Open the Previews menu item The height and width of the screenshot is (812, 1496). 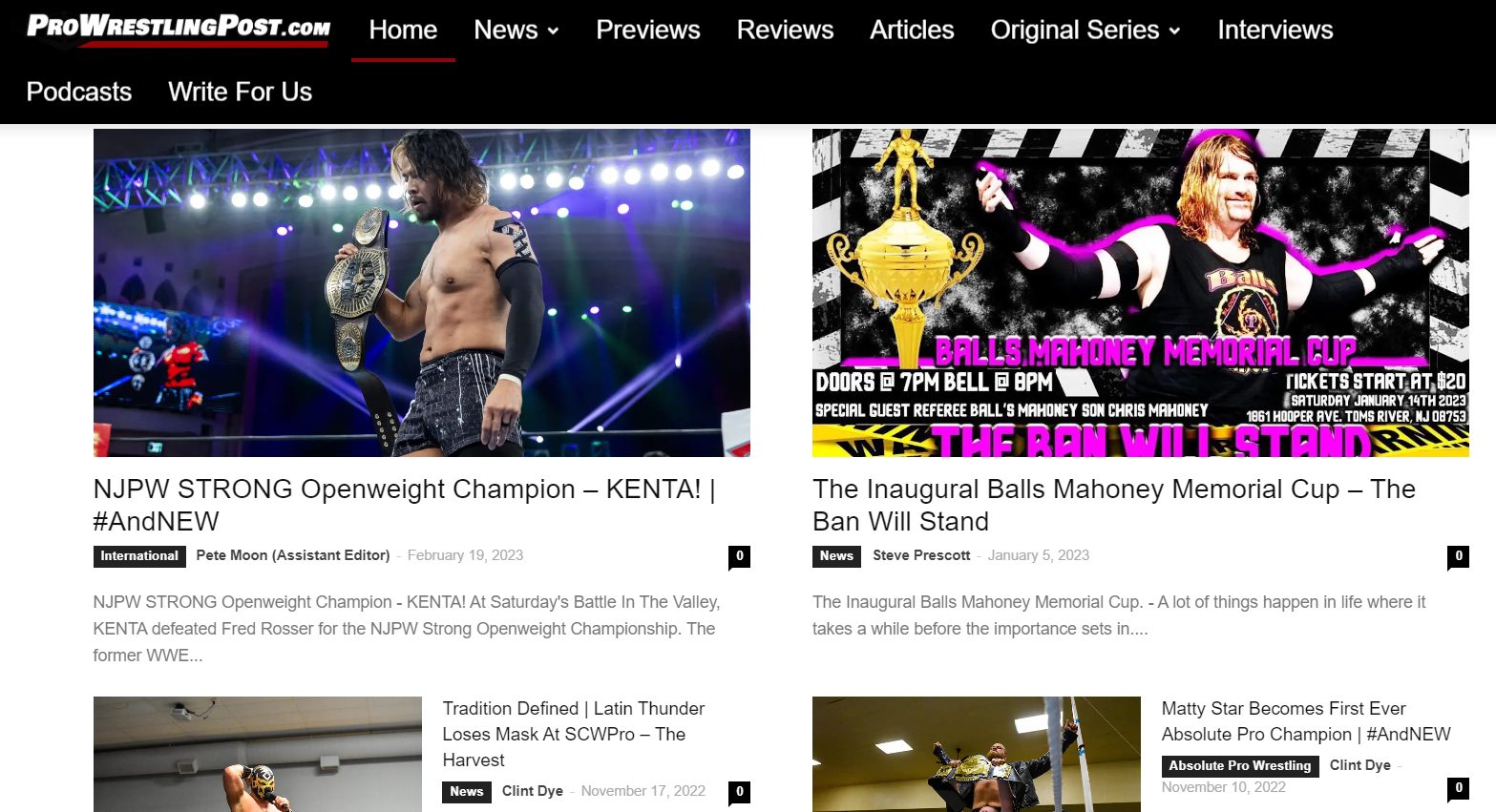tap(648, 31)
